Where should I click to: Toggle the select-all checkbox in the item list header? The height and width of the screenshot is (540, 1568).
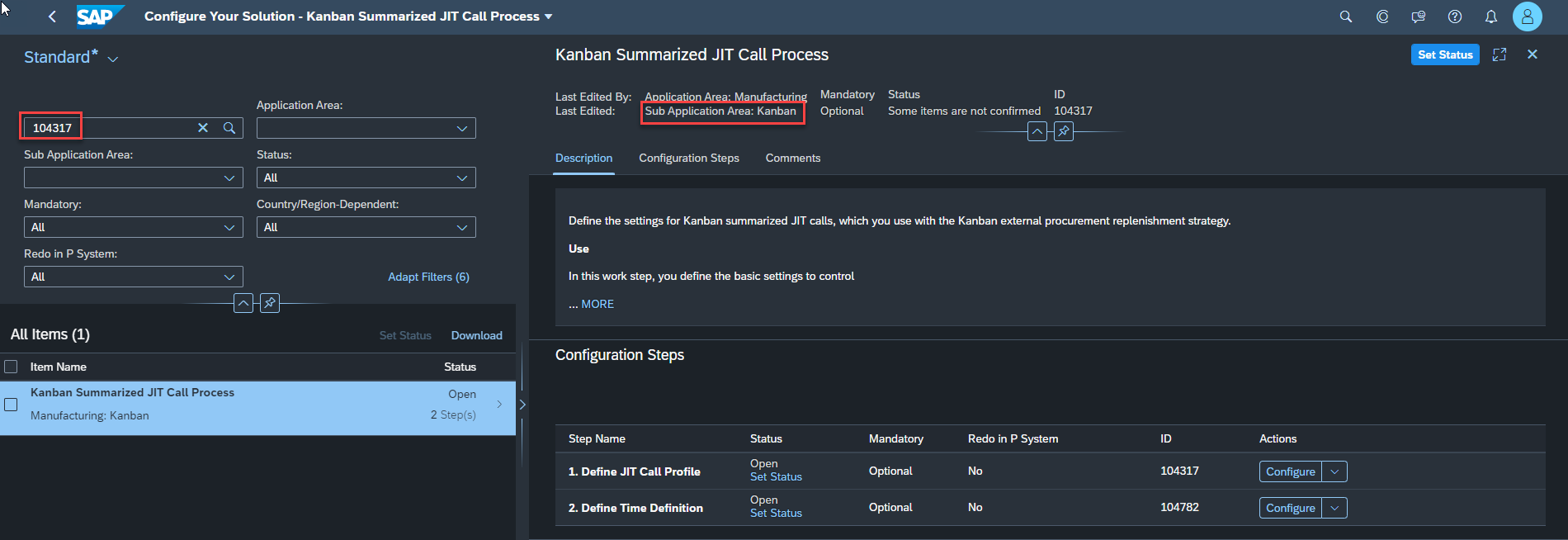click(11, 367)
